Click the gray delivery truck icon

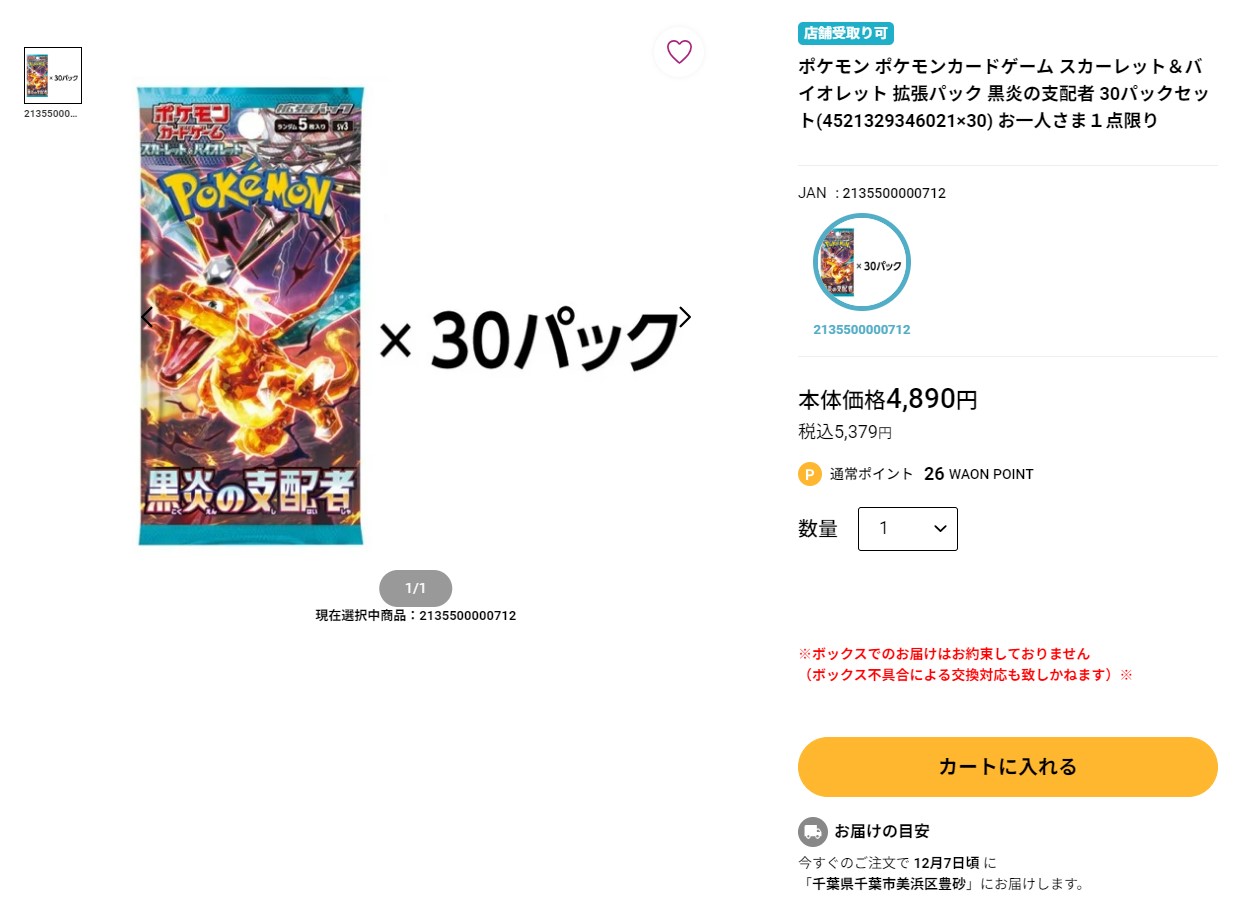(812, 831)
